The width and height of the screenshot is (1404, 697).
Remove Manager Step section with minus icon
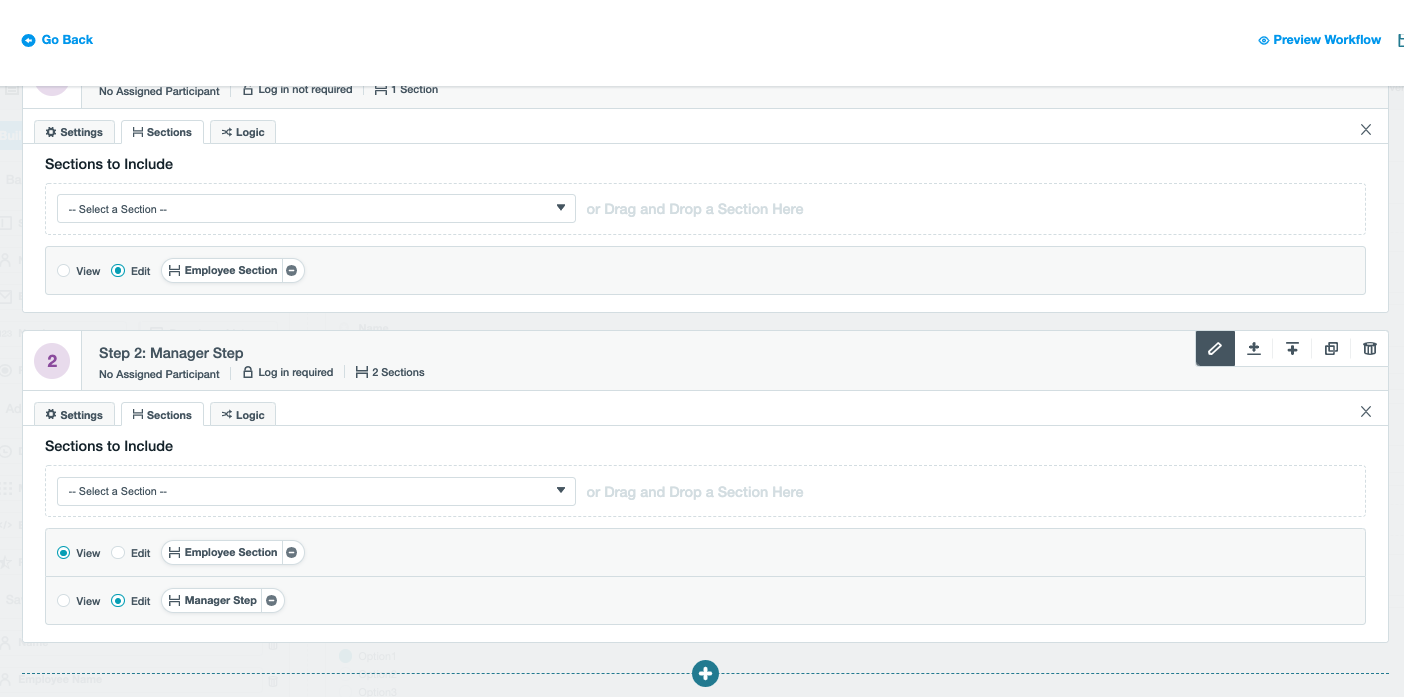click(x=271, y=601)
